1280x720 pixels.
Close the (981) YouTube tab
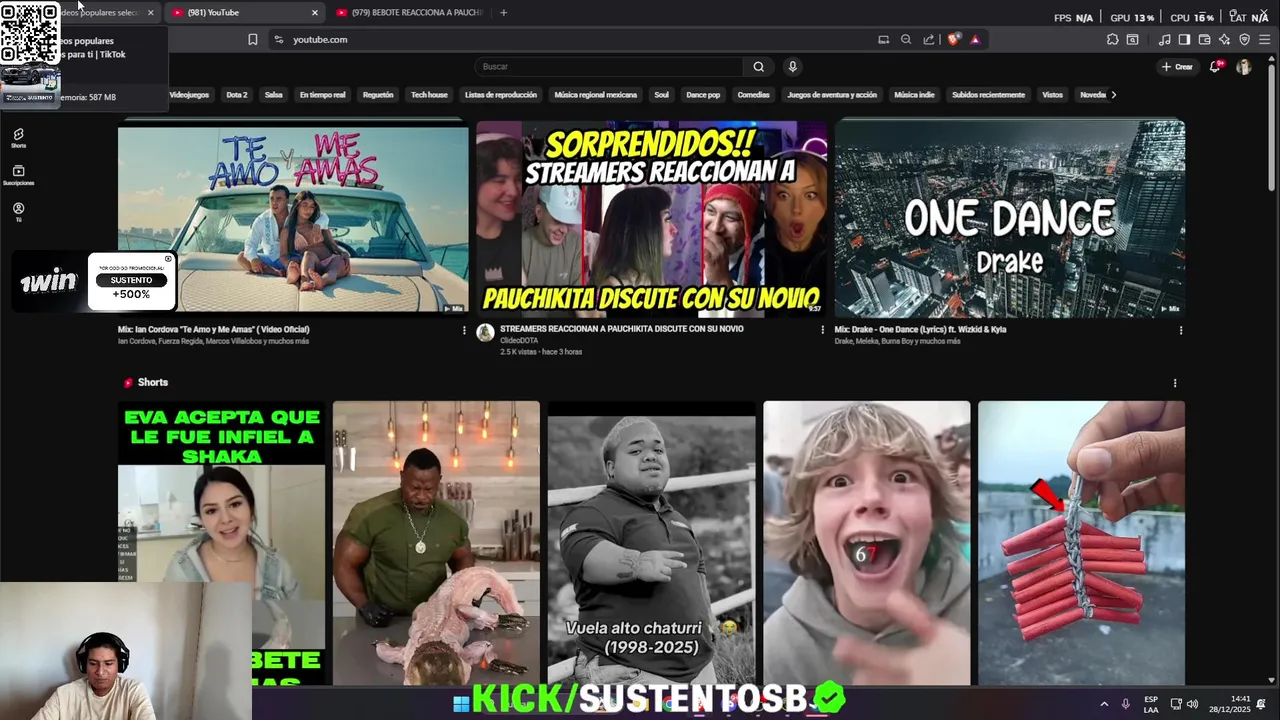(315, 13)
